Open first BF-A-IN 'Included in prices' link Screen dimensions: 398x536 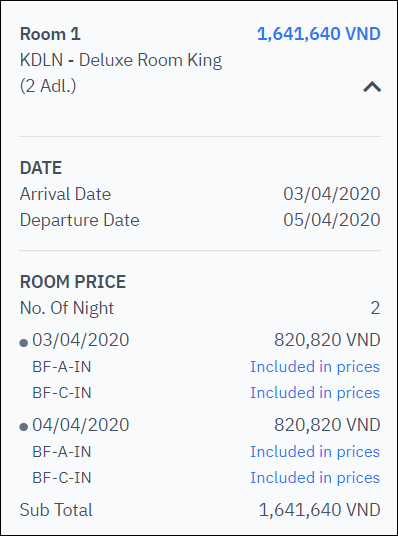click(315, 367)
